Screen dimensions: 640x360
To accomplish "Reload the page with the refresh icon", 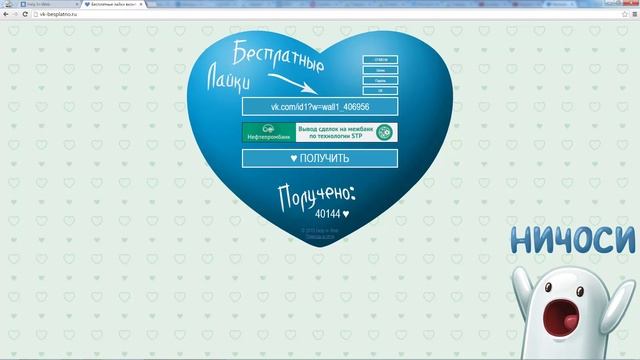I will [25, 14].
